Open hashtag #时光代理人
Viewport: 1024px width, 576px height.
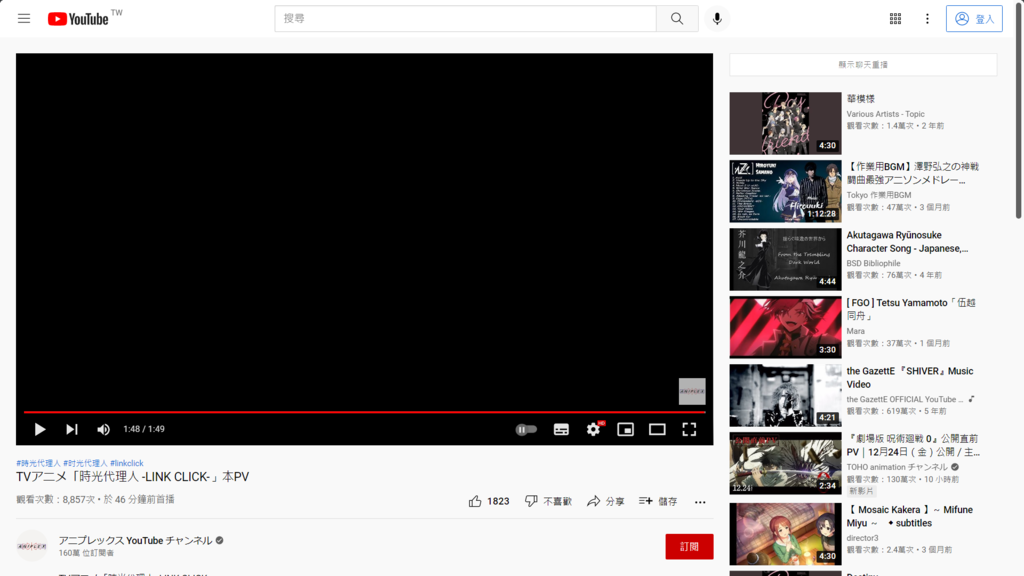[x=86, y=463]
